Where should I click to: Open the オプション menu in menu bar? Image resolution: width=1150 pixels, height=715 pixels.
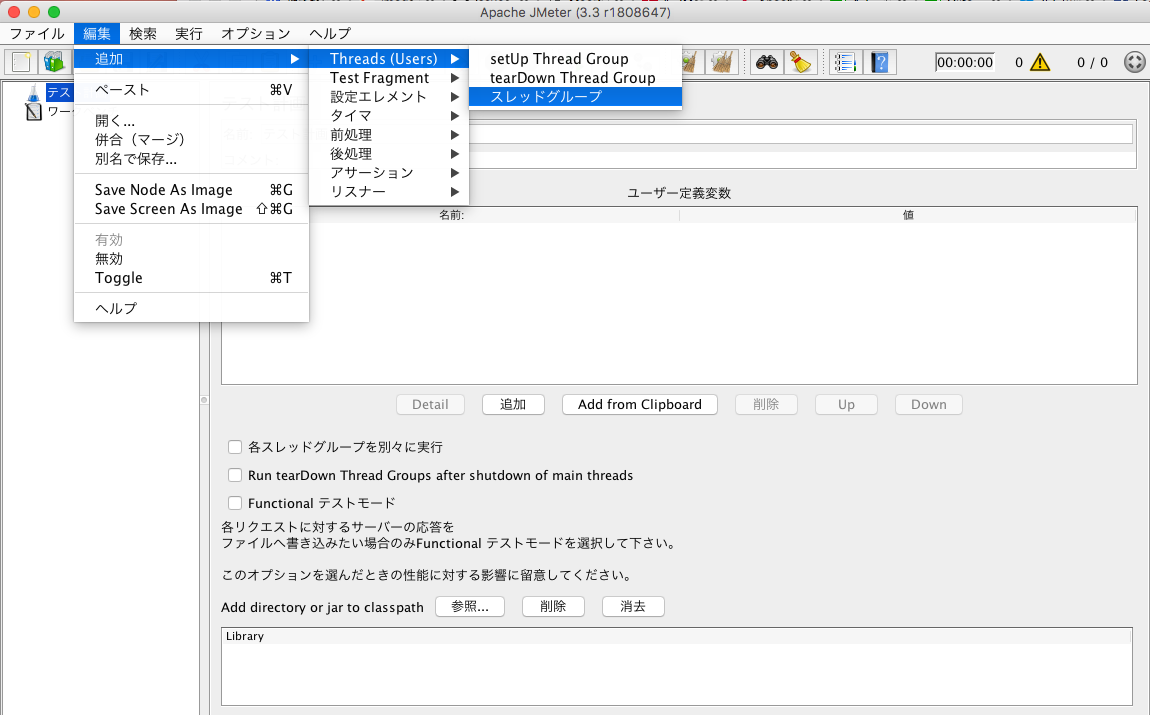pos(255,34)
